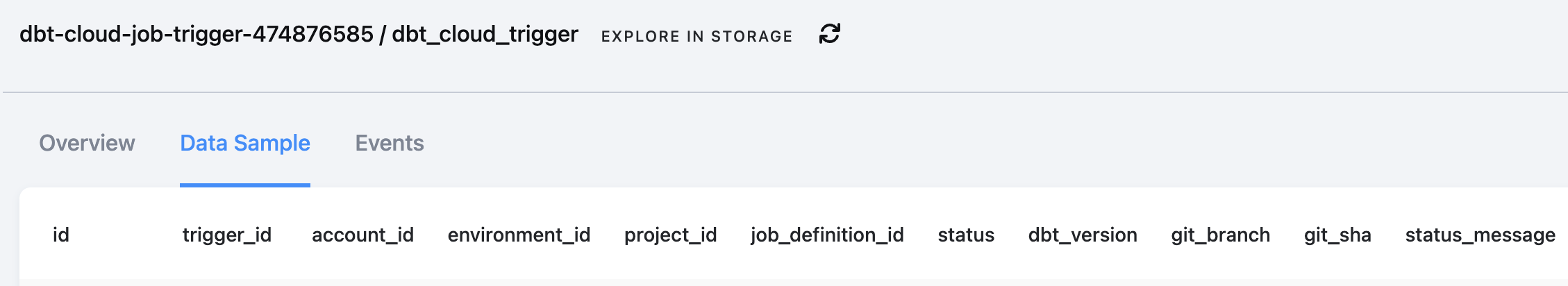Open the EXPLORE IN STORAGE link
The width and height of the screenshot is (1568, 286).
(x=697, y=36)
